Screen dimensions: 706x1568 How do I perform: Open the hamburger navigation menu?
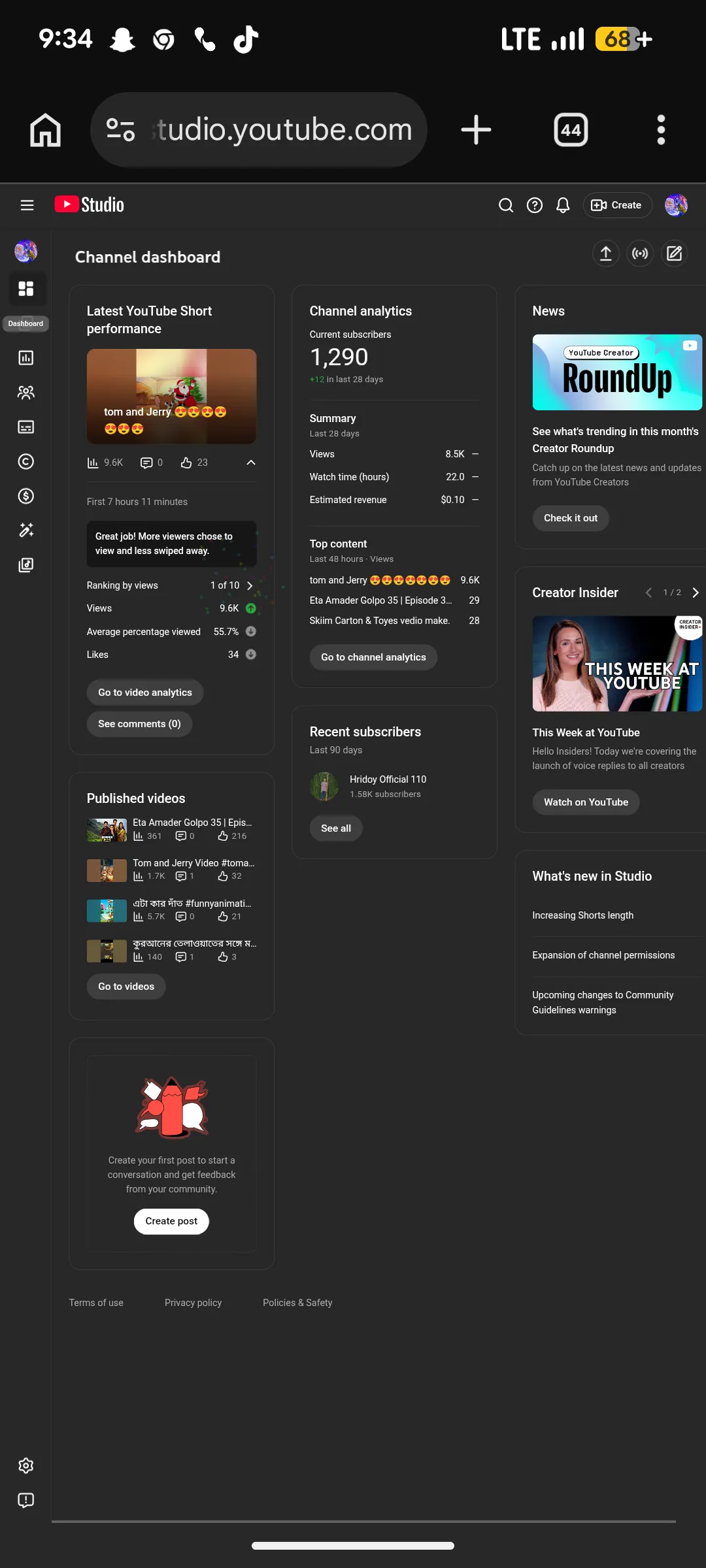coord(27,205)
